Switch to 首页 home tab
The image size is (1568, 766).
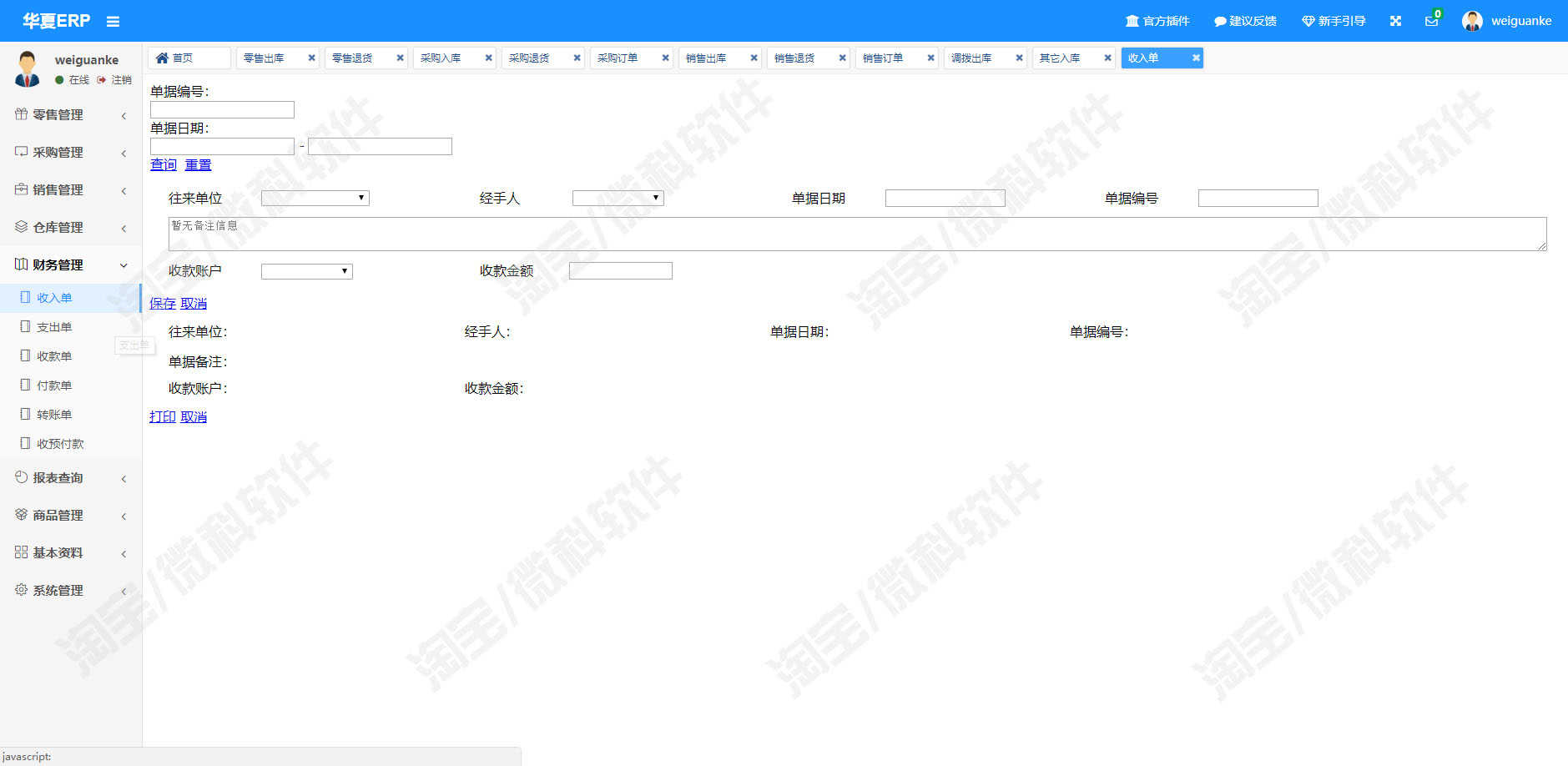pyautogui.click(x=189, y=58)
